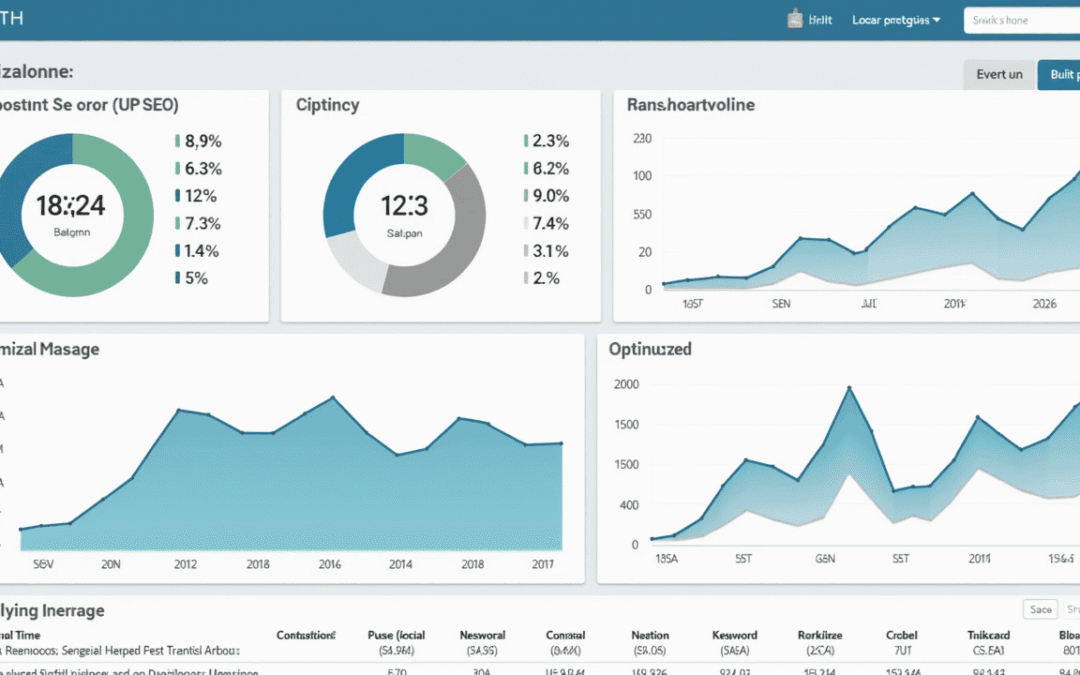Click the green color marker beside 8,9%
1080x675 pixels.
[x=178, y=141]
